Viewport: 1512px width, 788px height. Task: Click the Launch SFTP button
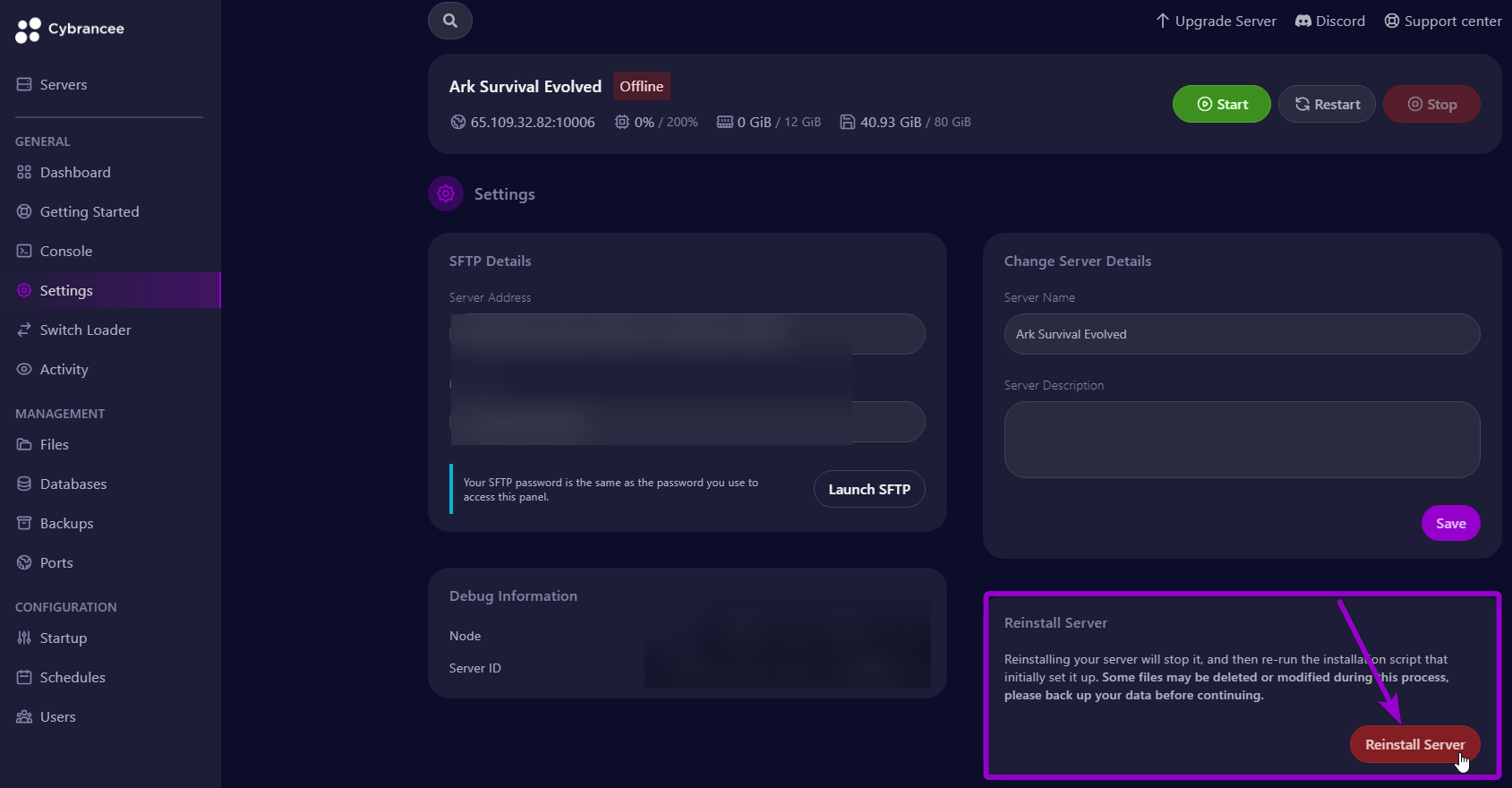pos(869,489)
